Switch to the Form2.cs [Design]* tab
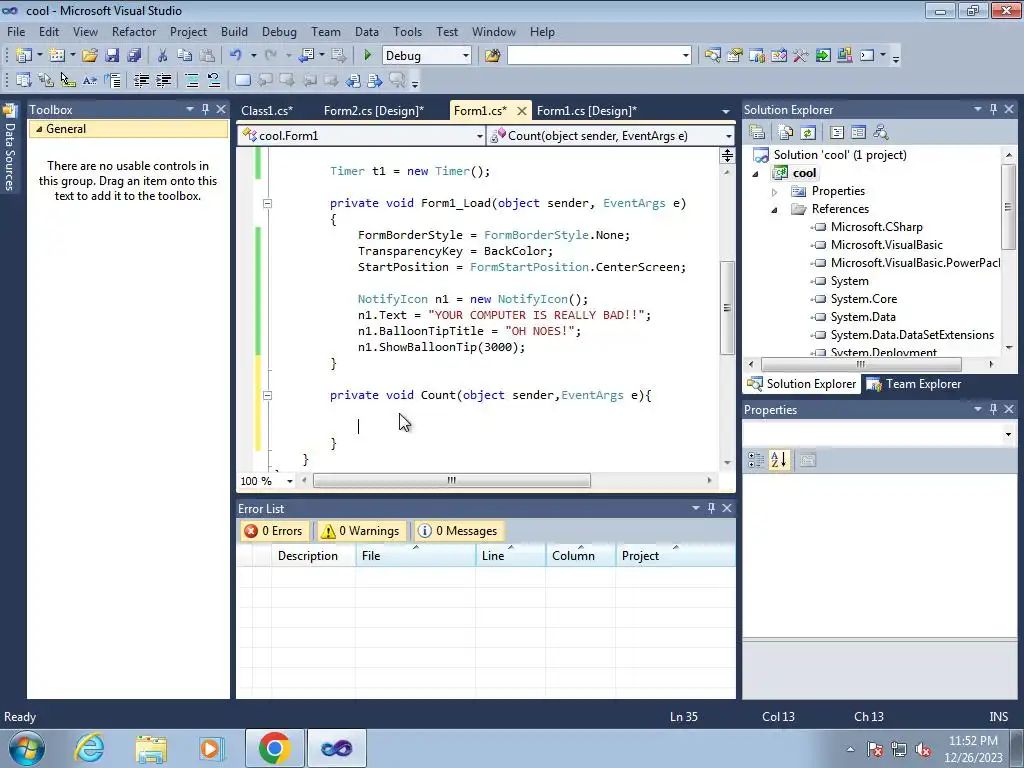 tap(374, 110)
